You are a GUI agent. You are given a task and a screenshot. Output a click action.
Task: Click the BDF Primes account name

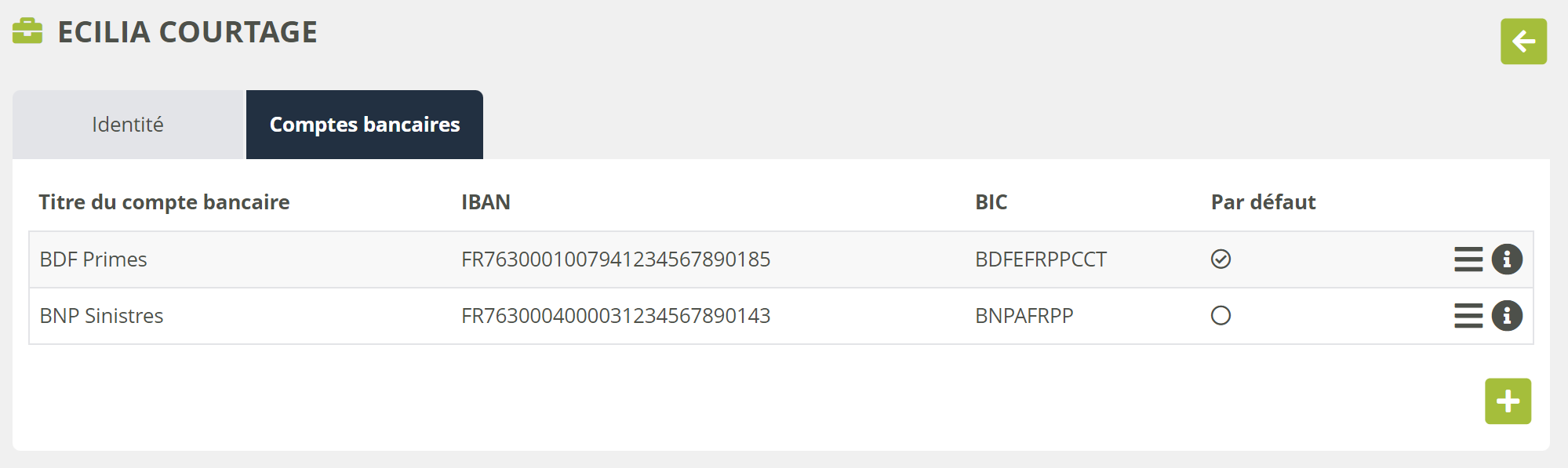93,259
